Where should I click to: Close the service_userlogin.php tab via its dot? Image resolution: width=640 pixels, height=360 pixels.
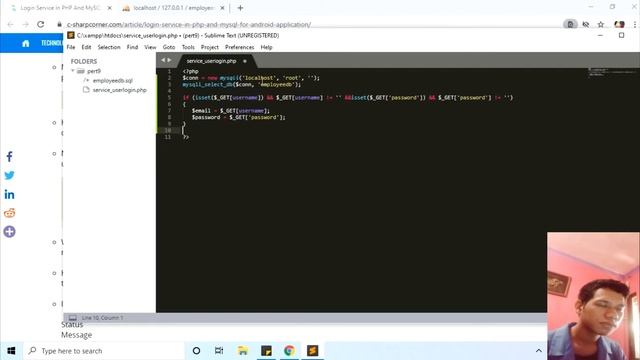pos(245,61)
